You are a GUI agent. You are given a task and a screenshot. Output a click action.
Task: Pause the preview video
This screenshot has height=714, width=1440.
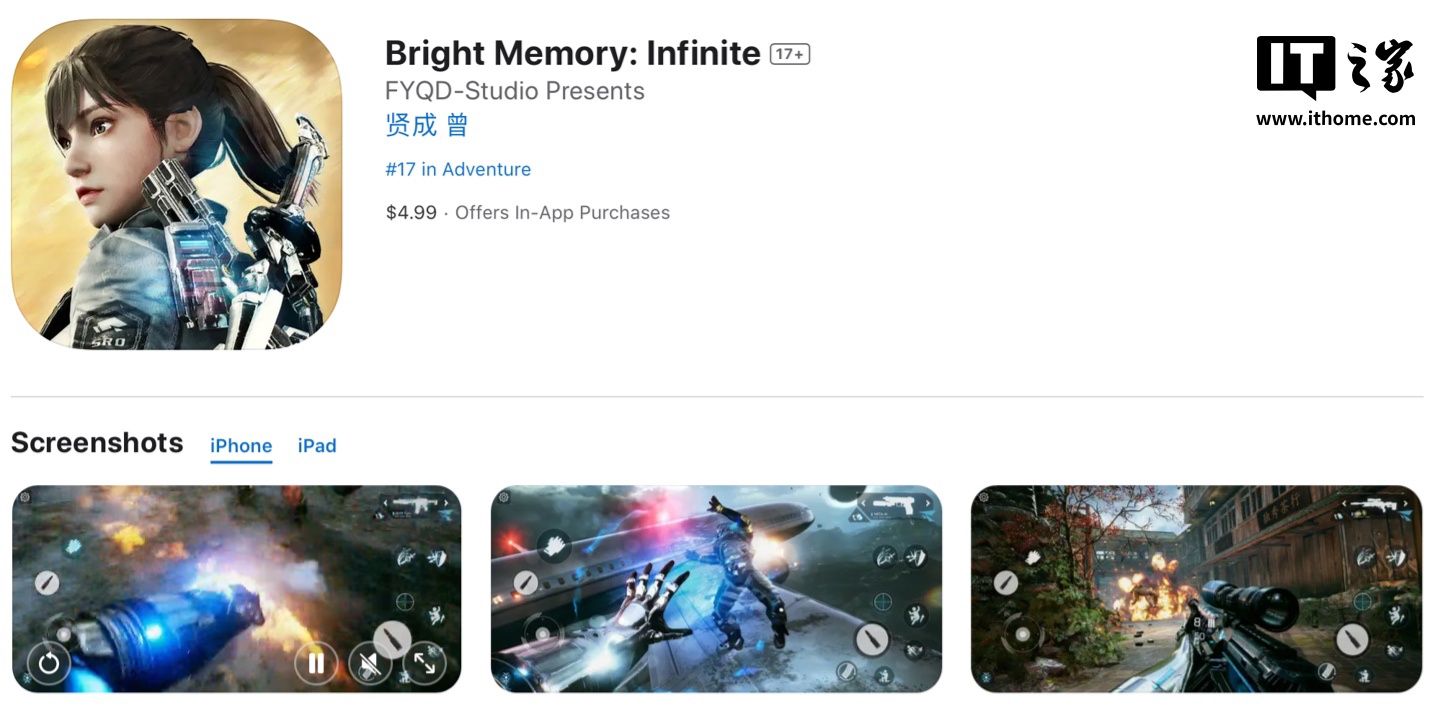316,662
